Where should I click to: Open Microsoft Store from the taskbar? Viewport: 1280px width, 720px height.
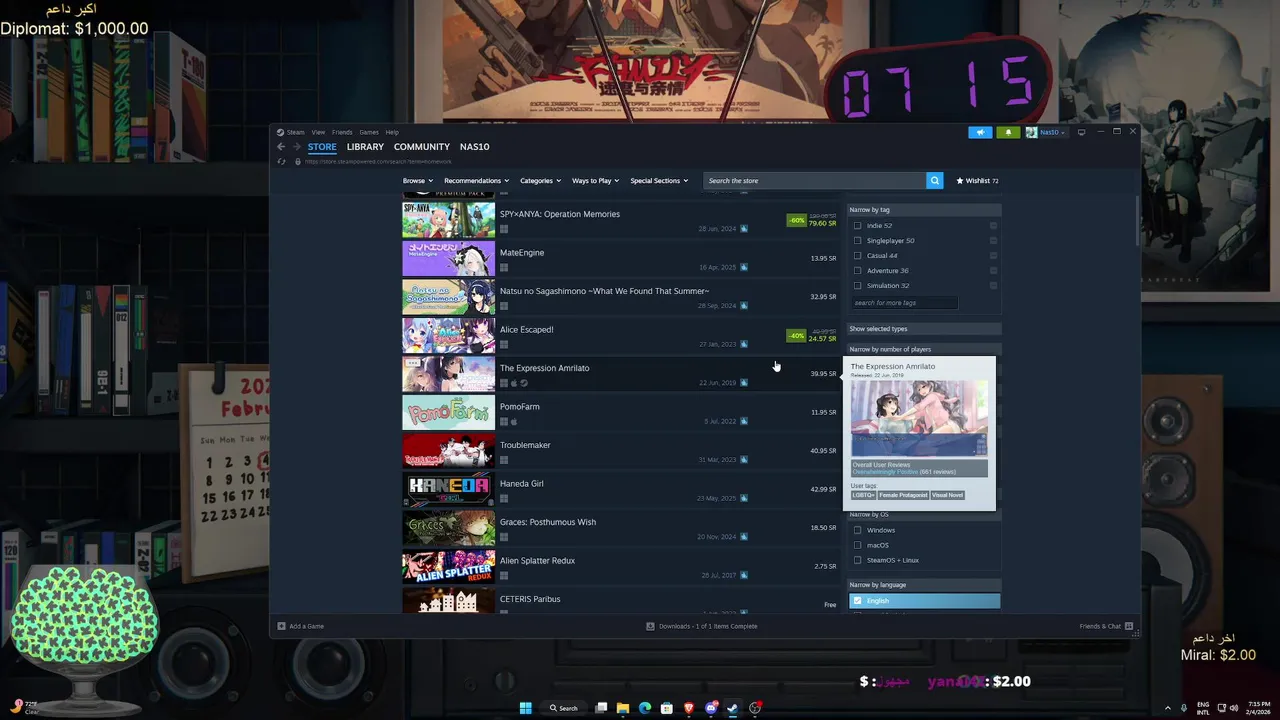(667, 708)
